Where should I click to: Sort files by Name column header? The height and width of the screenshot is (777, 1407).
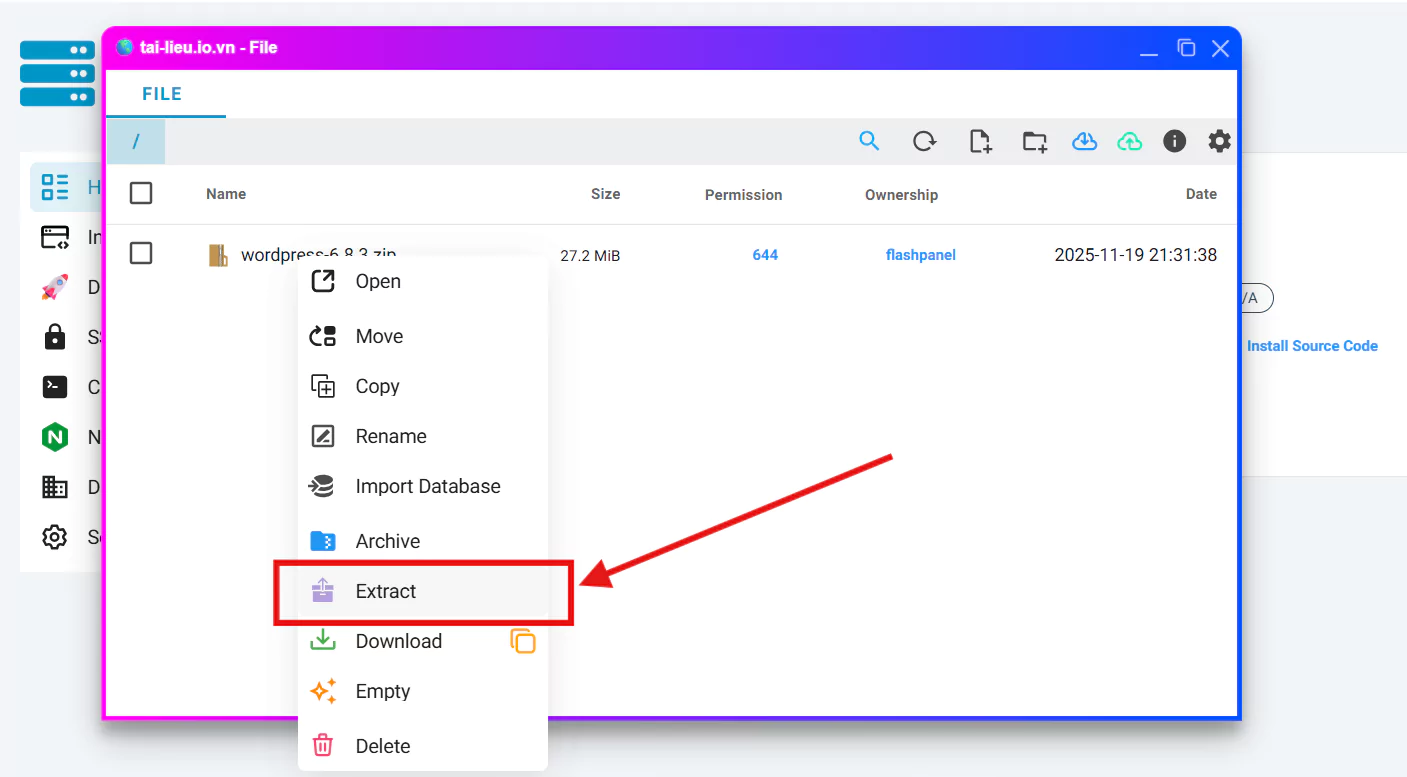pos(226,194)
